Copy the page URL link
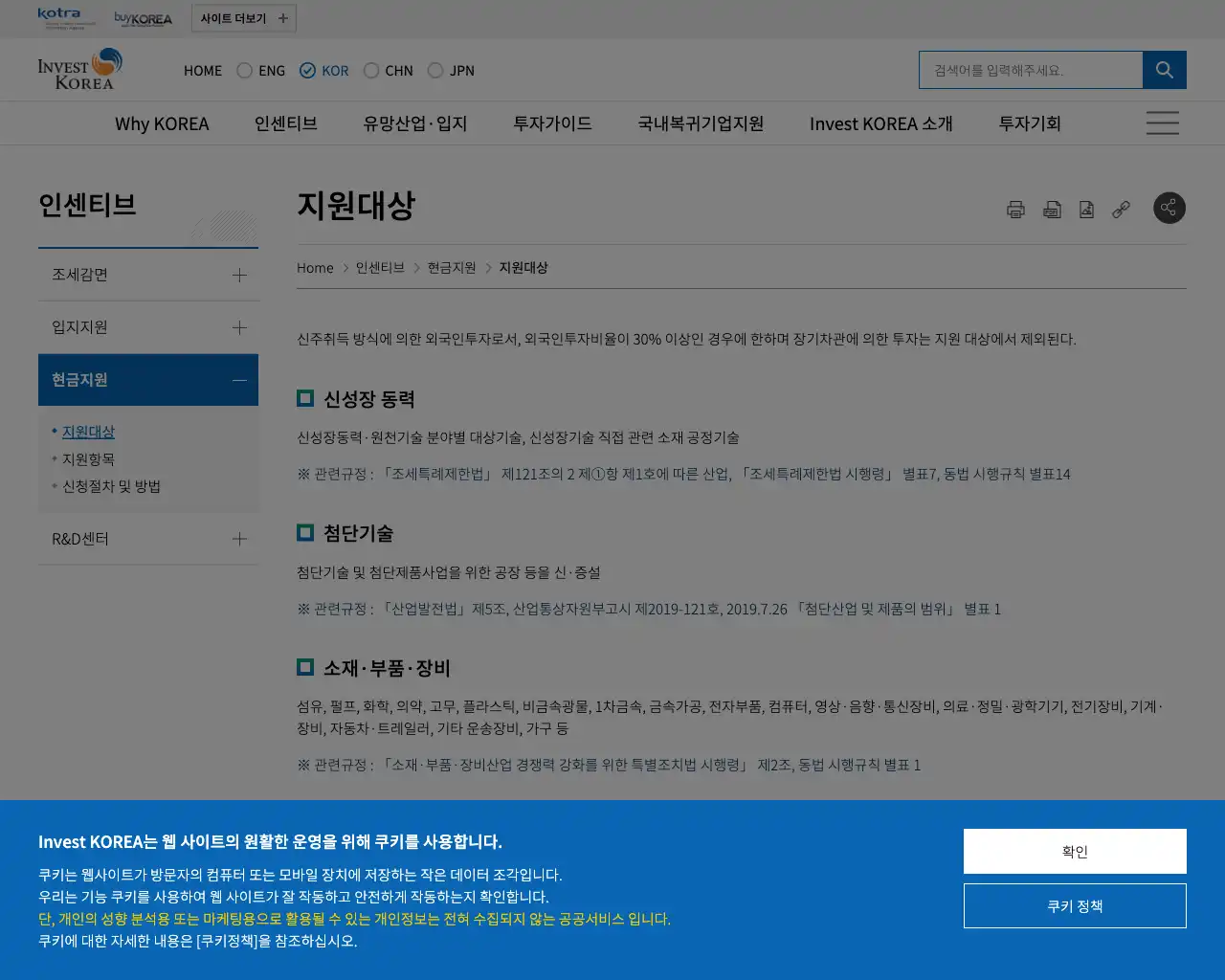This screenshot has width=1225, height=980. [x=1121, y=209]
